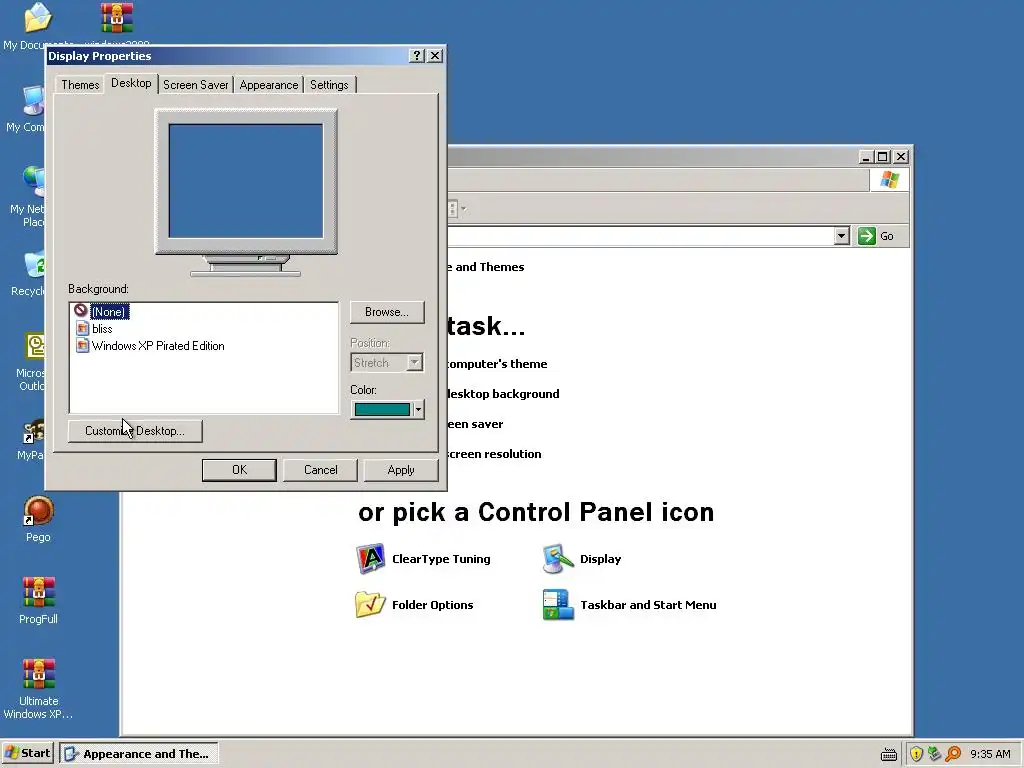Click the computer's theme task link

click(497, 364)
